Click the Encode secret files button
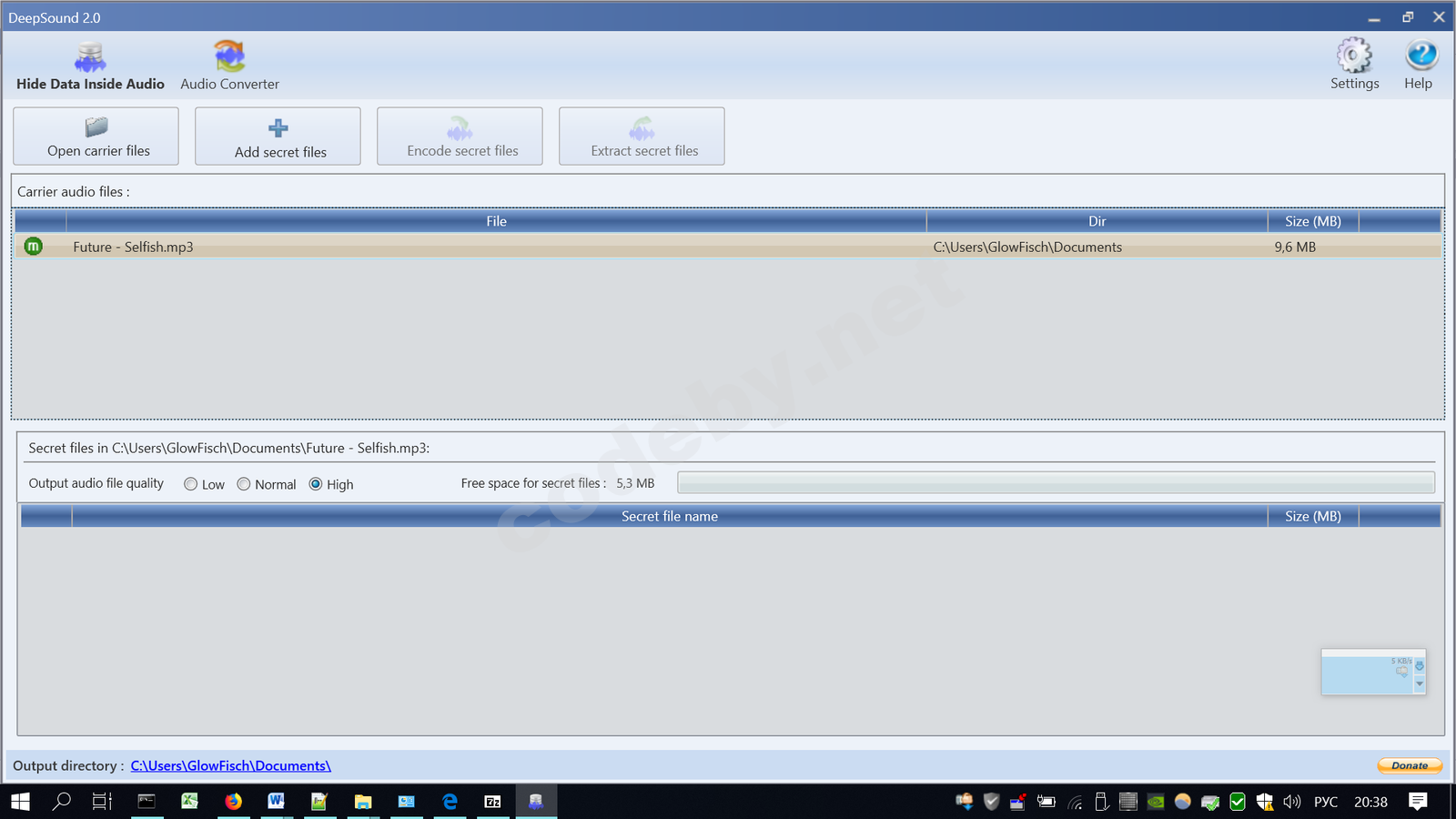The height and width of the screenshot is (819, 1456). coord(460,136)
